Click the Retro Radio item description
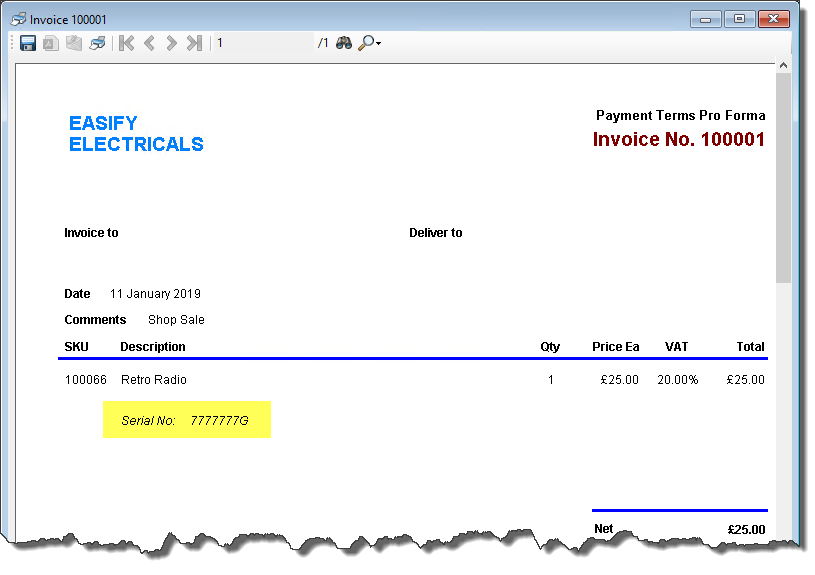 click(x=153, y=380)
